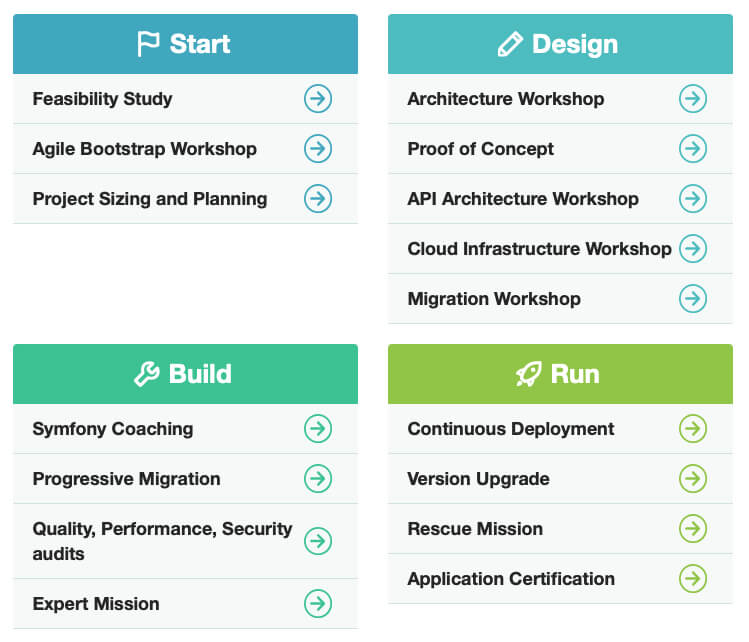
Task: Click the flag icon in Start header
Action: (x=148, y=44)
